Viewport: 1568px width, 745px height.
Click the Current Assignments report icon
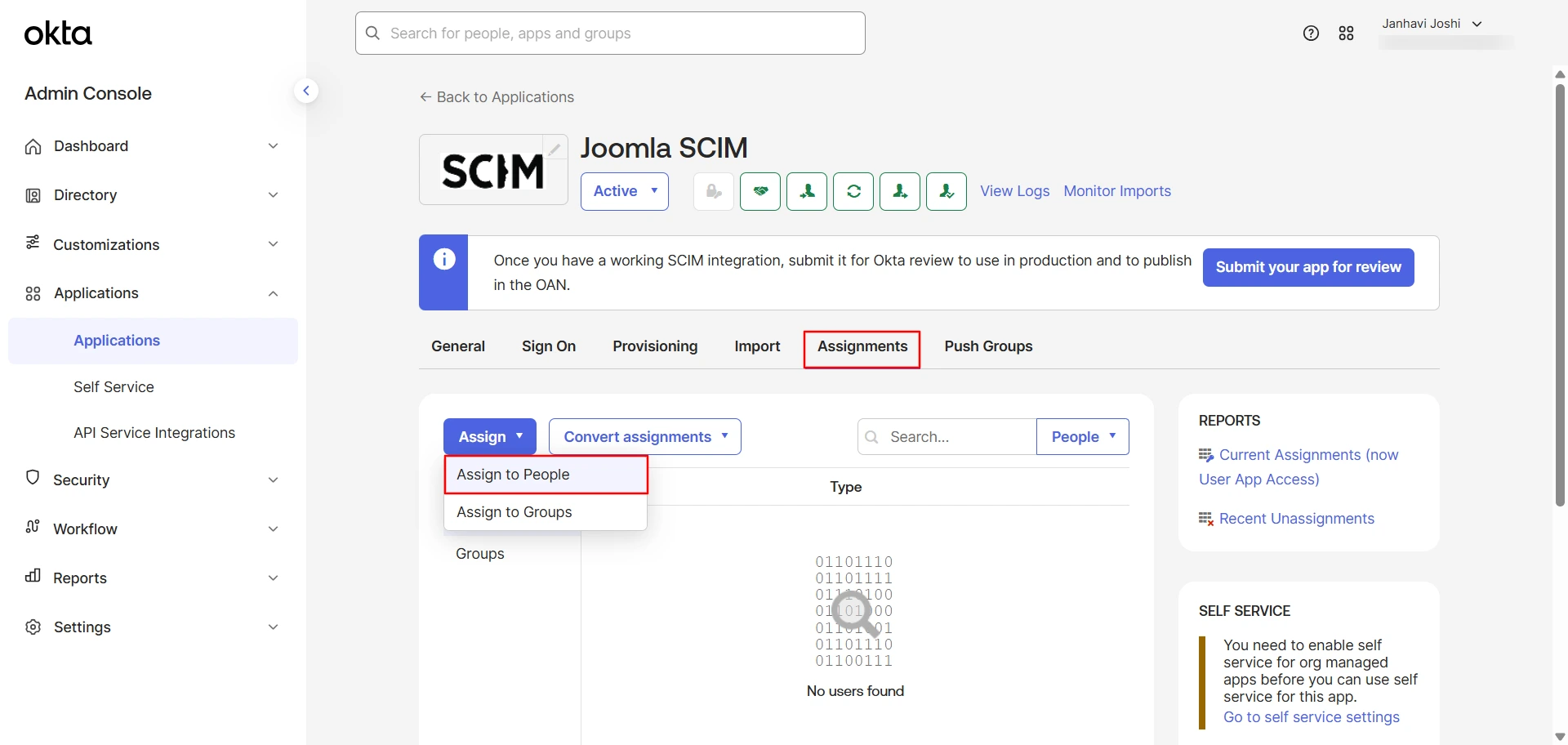click(x=1206, y=455)
